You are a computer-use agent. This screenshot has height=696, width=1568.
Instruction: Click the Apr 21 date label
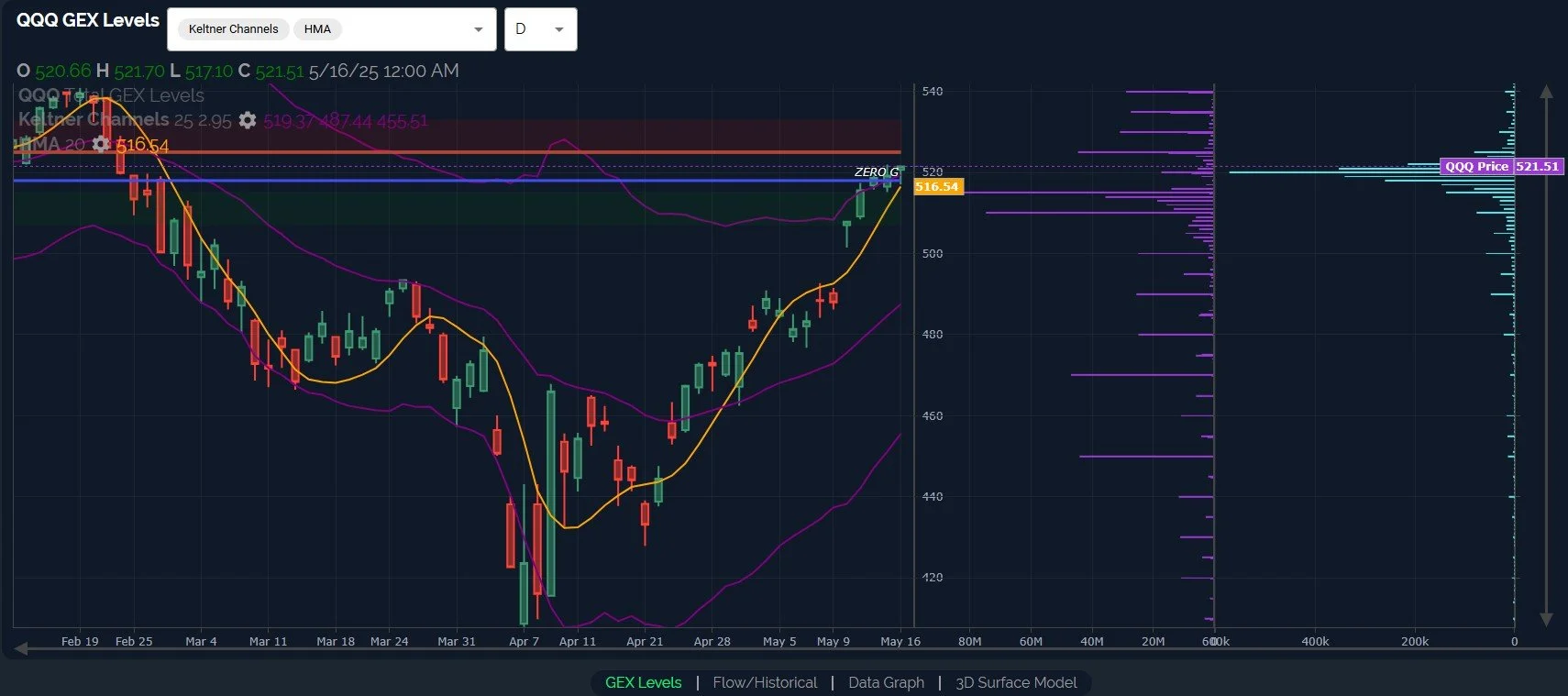point(645,641)
